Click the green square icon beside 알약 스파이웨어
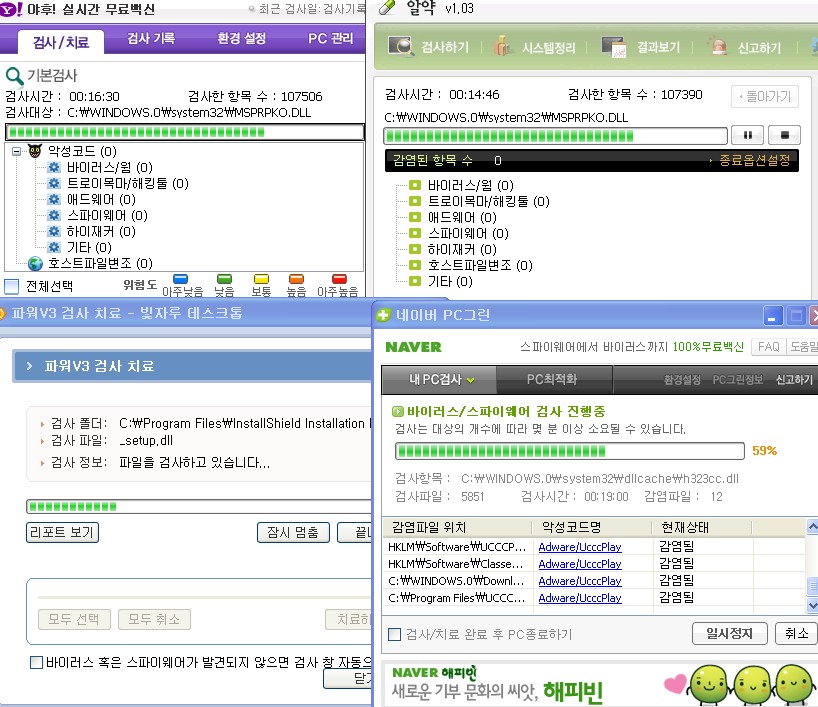Viewport: 818px width, 707px height. tap(415, 233)
